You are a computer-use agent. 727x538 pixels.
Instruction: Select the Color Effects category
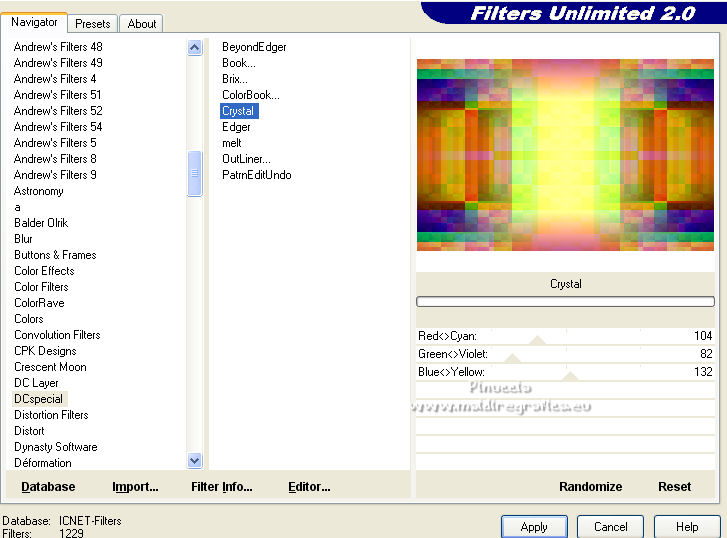(44, 271)
